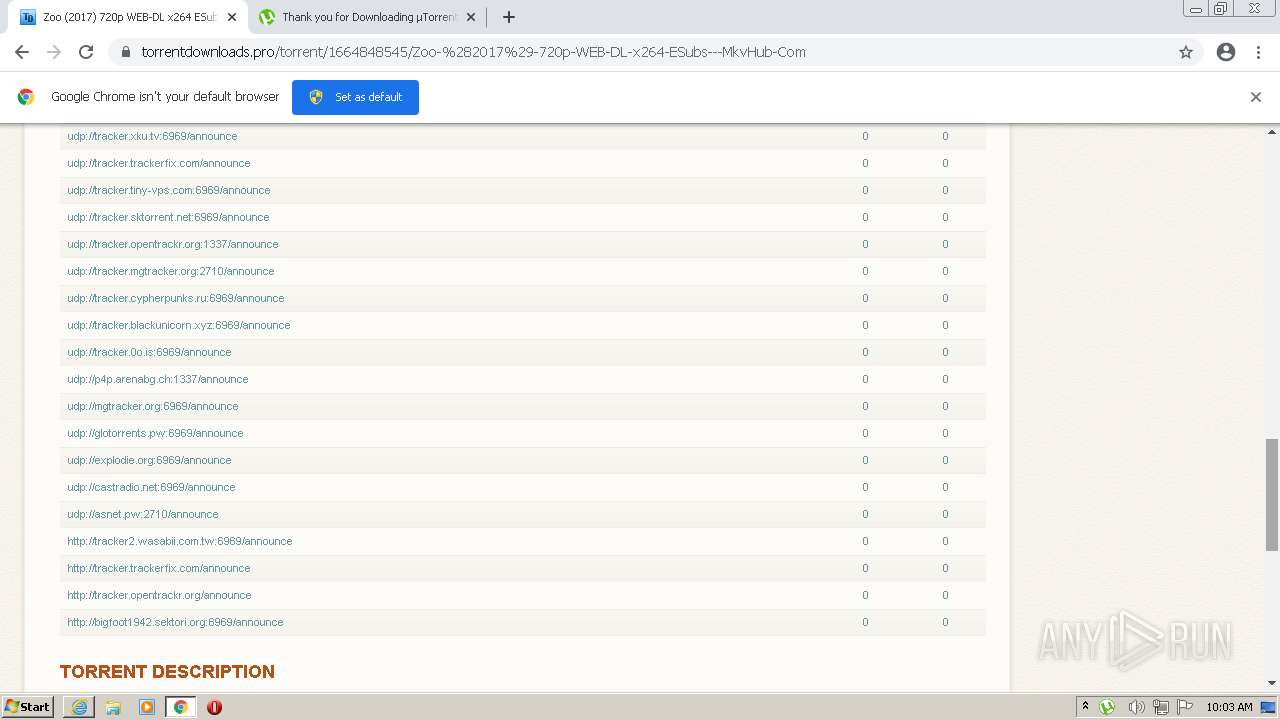Select the tracker.blackunicorn.xyz:6969 tracker
The height and width of the screenshot is (720, 1280).
(x=179, y=325)
